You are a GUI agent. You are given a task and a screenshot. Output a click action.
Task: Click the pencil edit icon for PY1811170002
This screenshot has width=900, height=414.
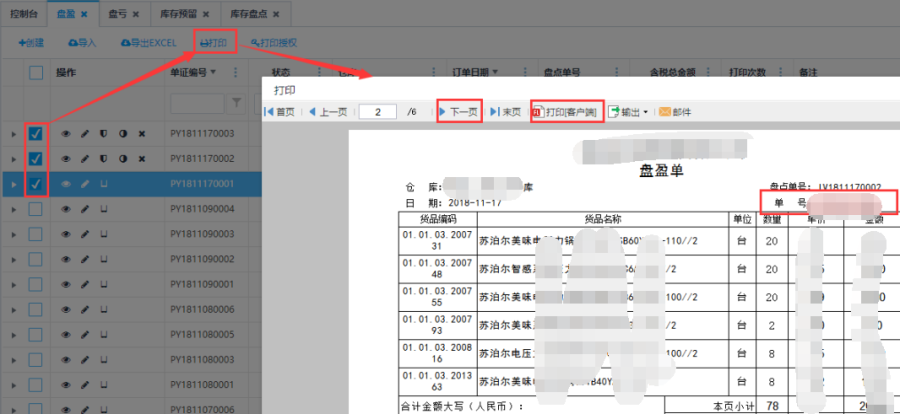pyautogui.click(x=85, y=159)
